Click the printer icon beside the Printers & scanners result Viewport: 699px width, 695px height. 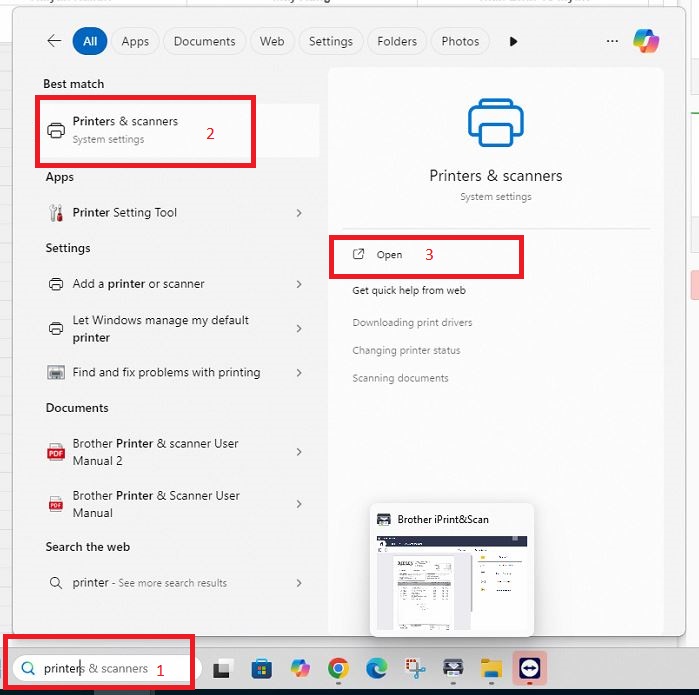click(56, 130)
